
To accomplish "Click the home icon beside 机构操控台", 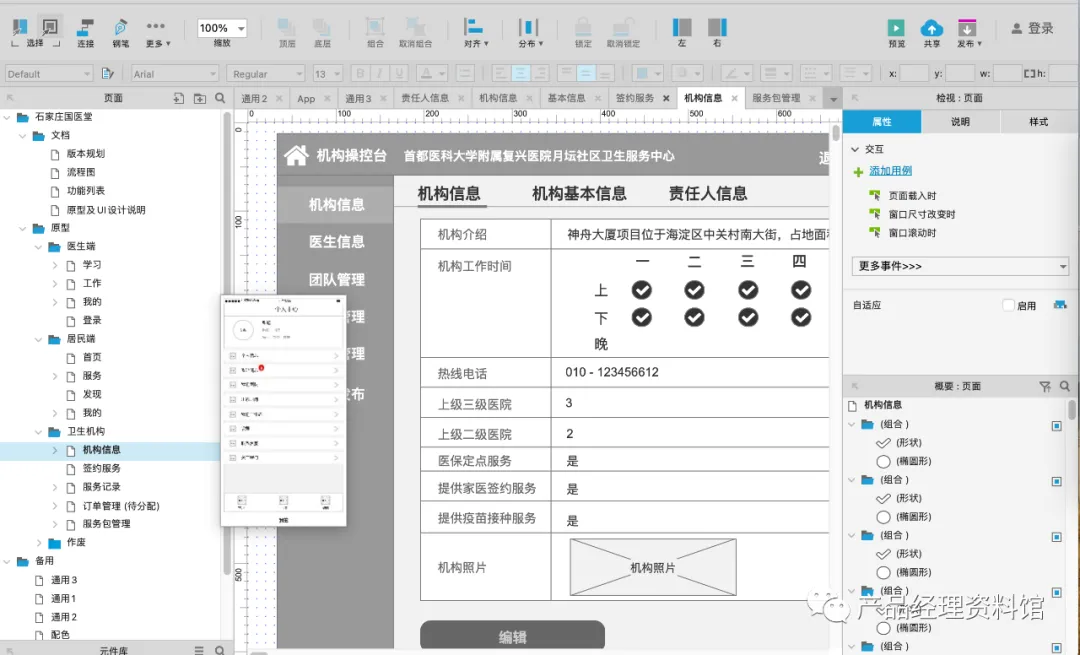I will [x=296, y=155].
